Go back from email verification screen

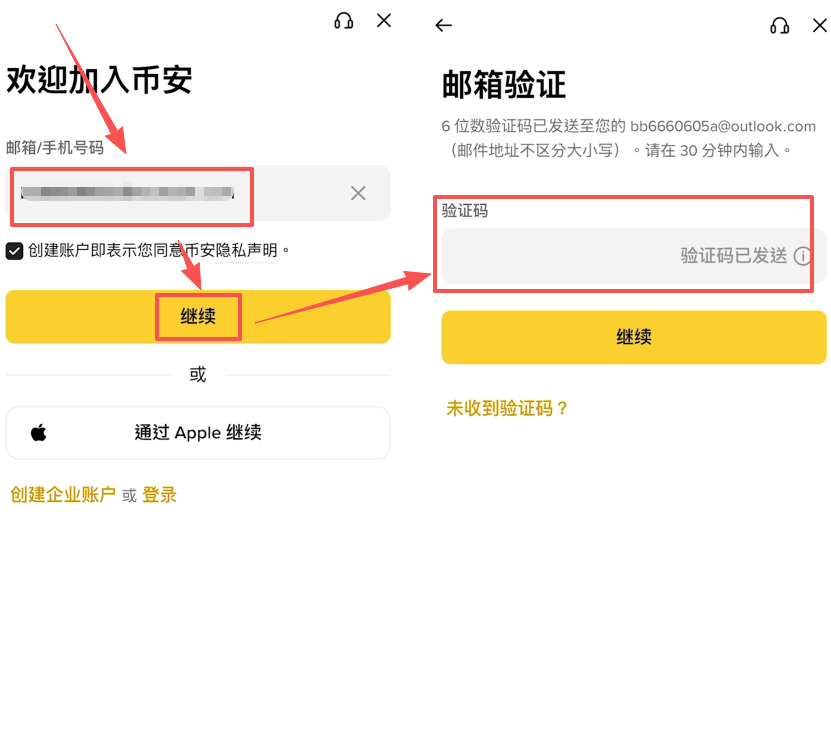coord(444,25)
